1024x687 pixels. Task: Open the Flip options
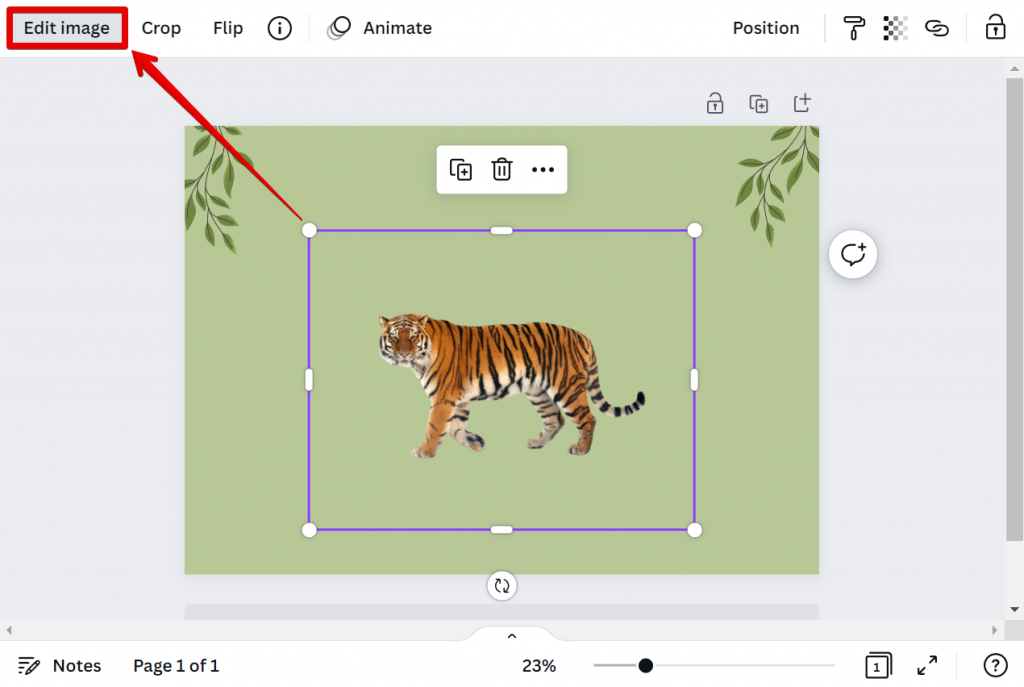pos(227,28)
